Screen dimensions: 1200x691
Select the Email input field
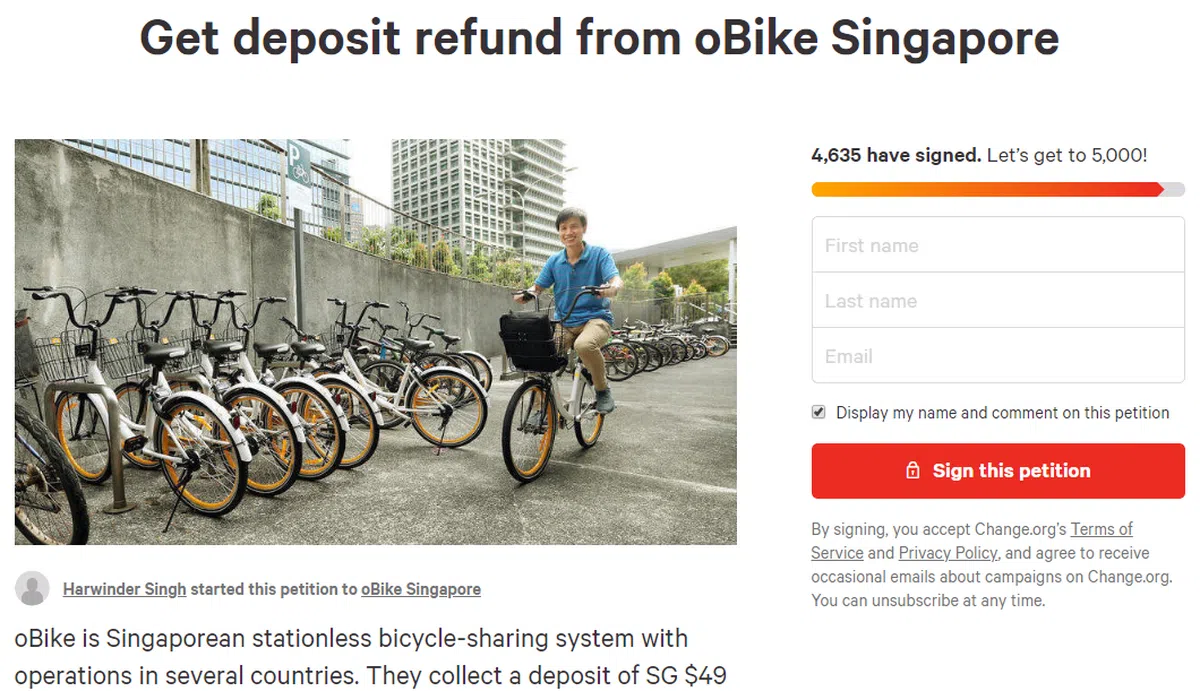click(997, 356)
